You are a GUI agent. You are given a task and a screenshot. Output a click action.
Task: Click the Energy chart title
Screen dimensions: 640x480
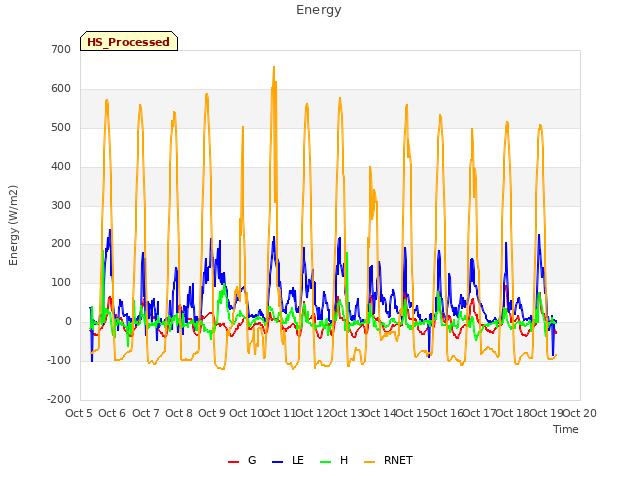[318, 10]
